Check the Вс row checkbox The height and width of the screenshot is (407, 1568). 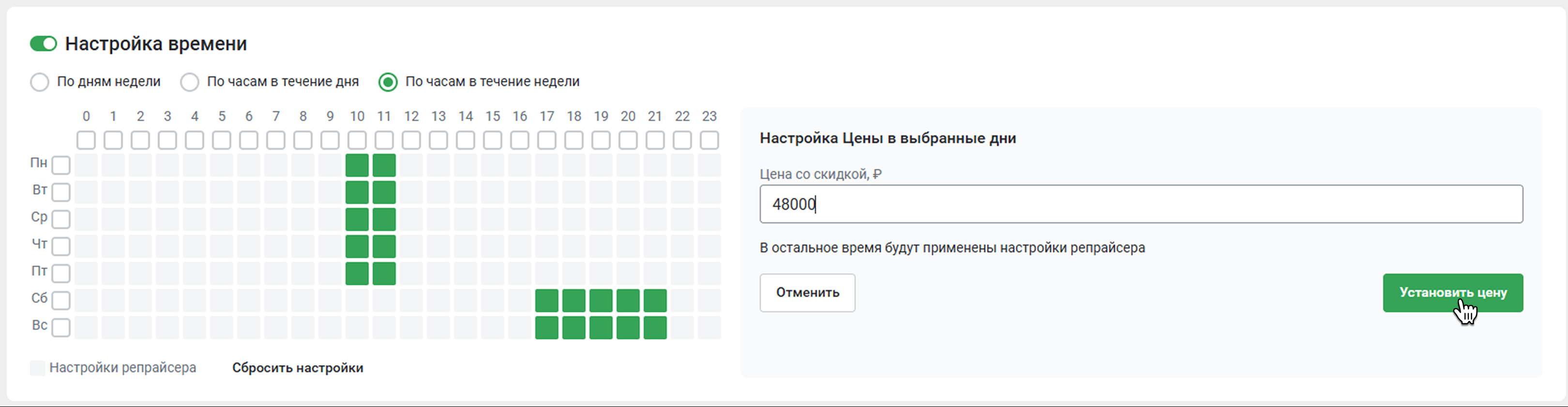click(x=61, y=328)
